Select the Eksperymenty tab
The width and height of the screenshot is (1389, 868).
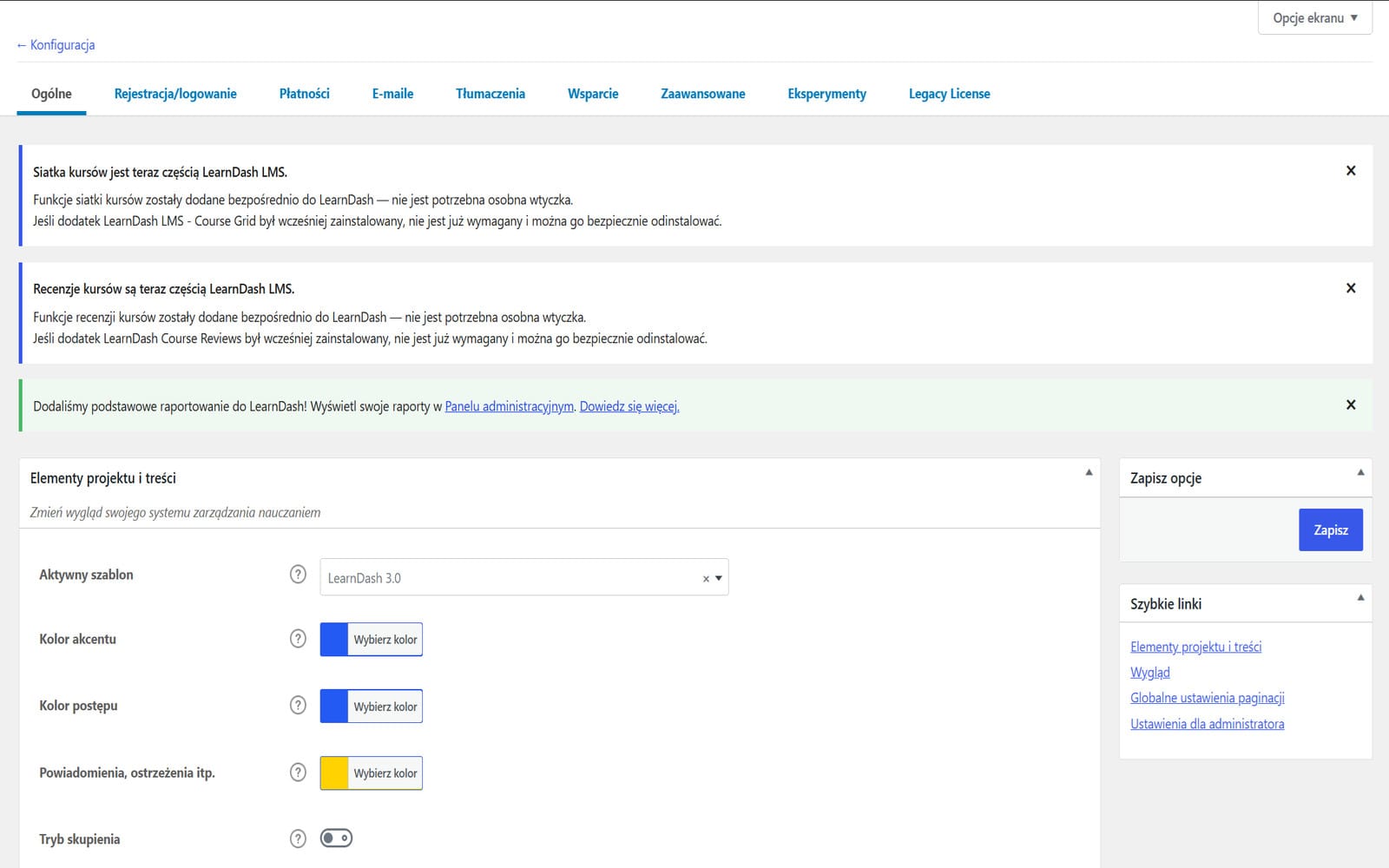coord(827,94)
